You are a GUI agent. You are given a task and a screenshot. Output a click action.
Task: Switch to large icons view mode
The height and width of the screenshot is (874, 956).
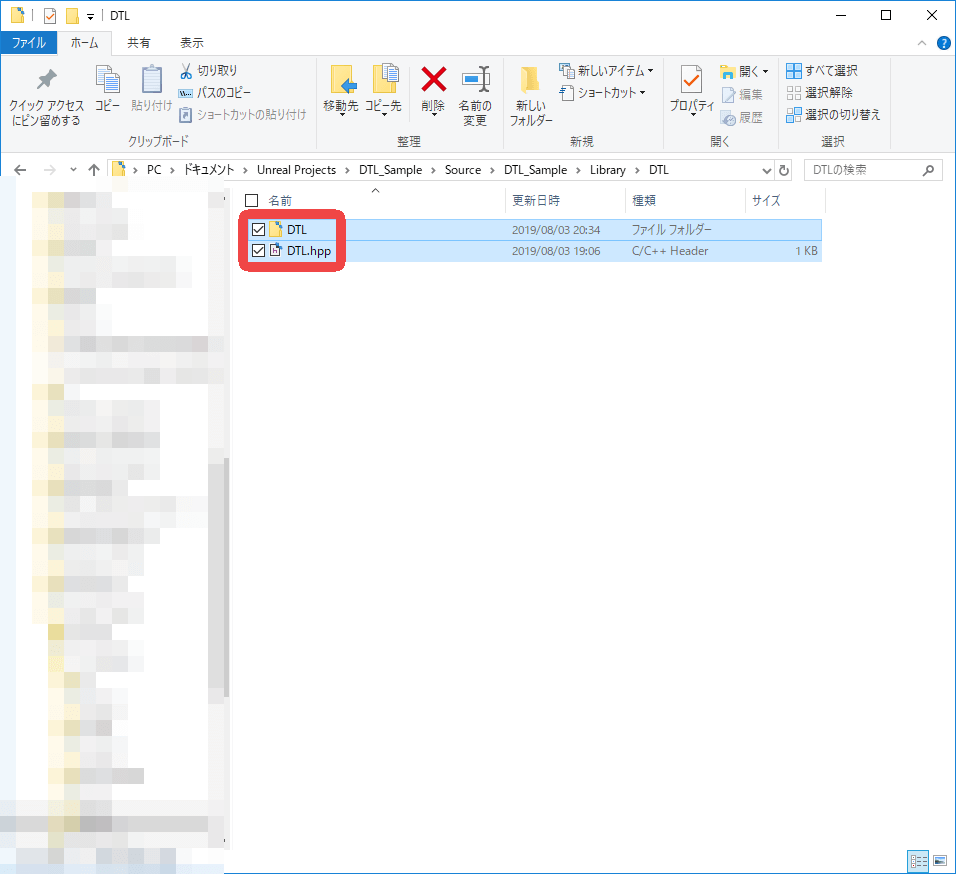point(939,861)
